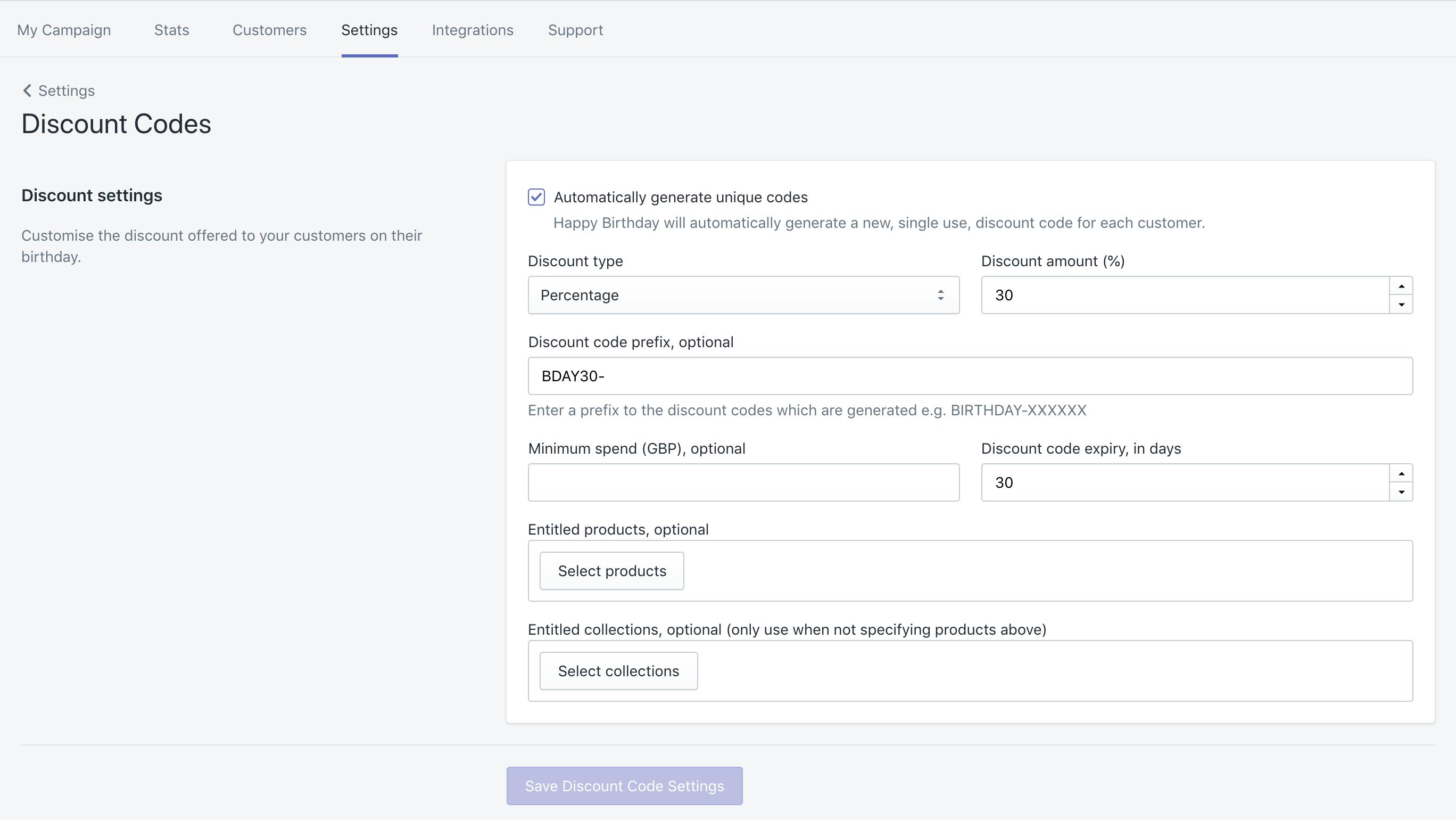The image size is (1456, 820).
Task: Switch to the Stats tab
Action: 171,30
